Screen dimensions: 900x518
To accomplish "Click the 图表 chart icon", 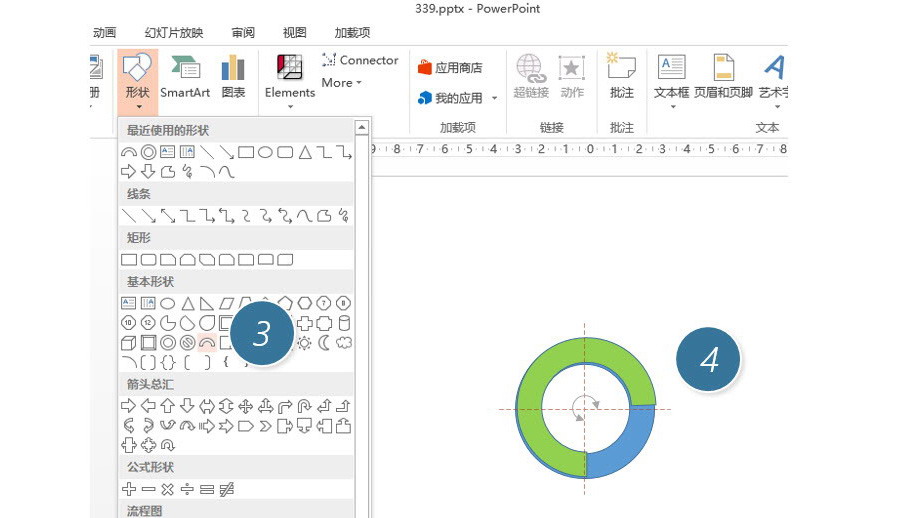I will [x=233, y=77].
